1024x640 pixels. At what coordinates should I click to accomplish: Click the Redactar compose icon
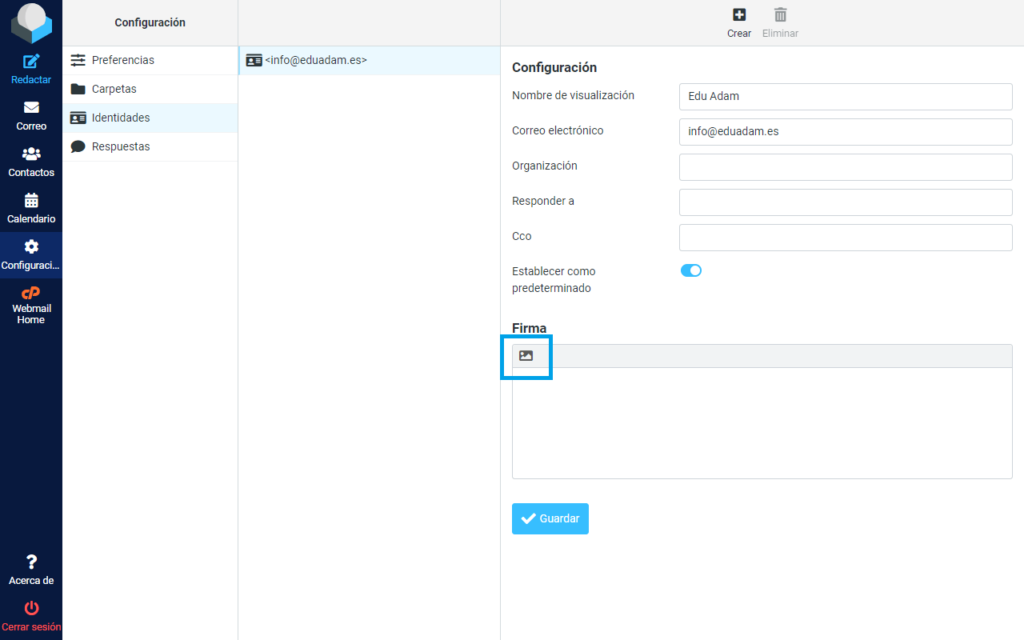[x=31, y=62]
